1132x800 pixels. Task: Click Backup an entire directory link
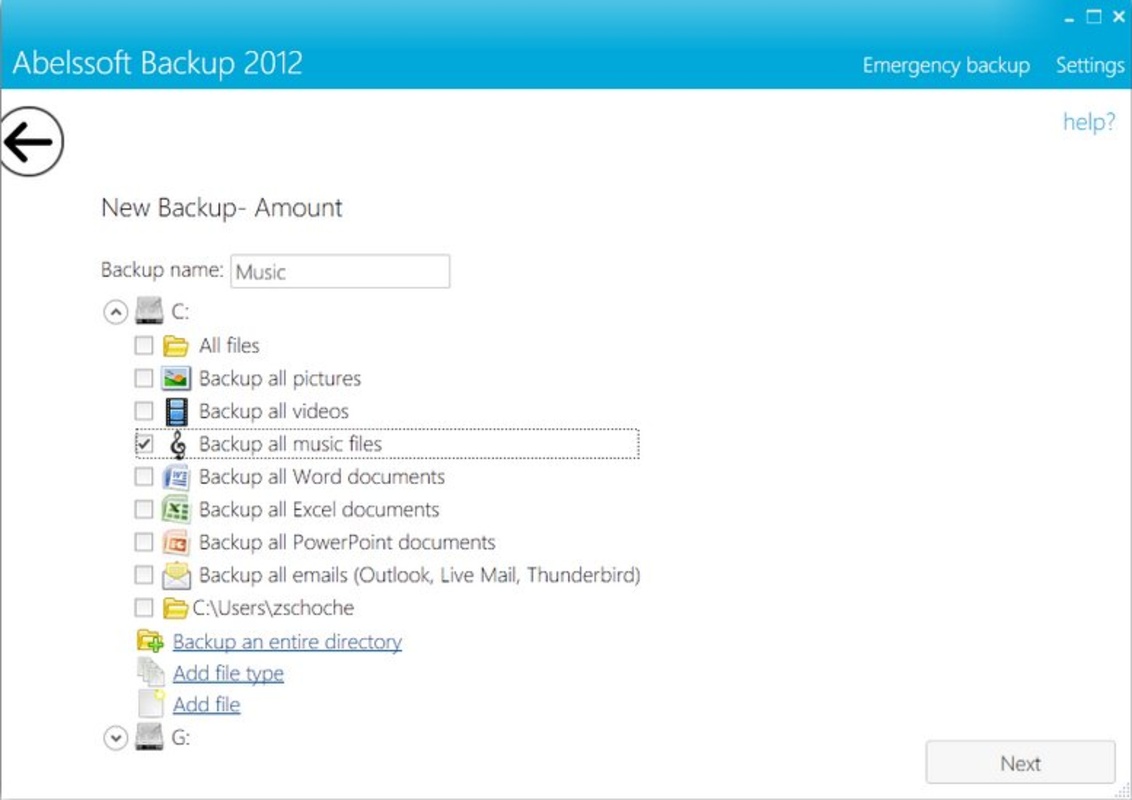coord(287,642)
